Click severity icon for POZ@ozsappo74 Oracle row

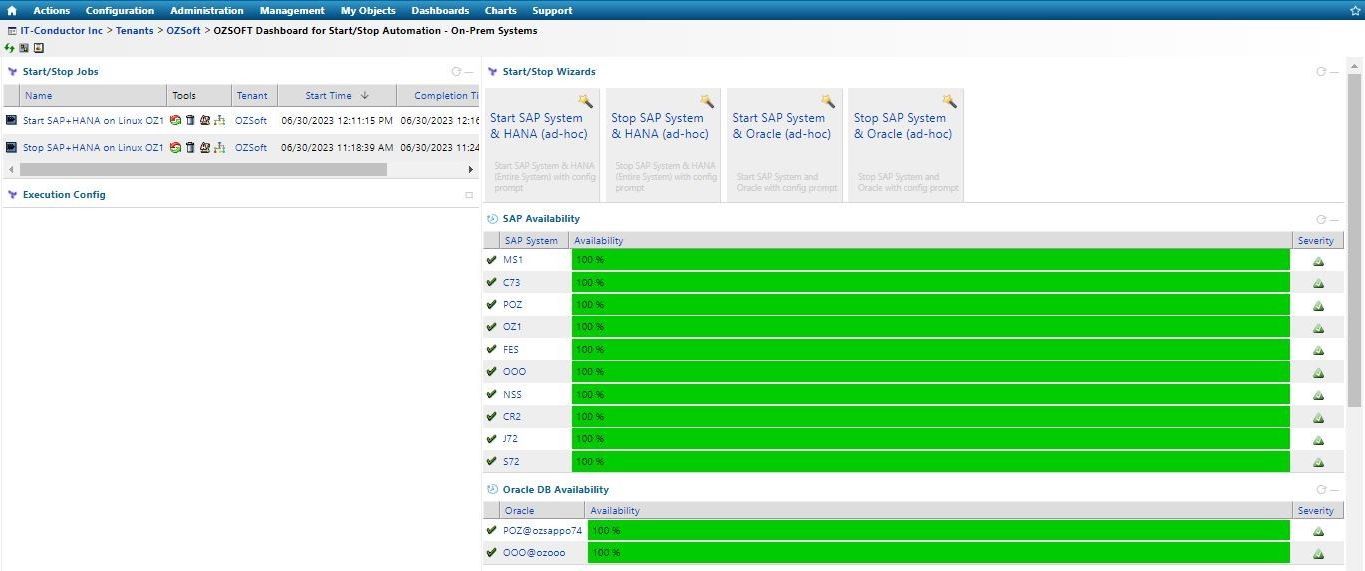tap(1317, 531)
